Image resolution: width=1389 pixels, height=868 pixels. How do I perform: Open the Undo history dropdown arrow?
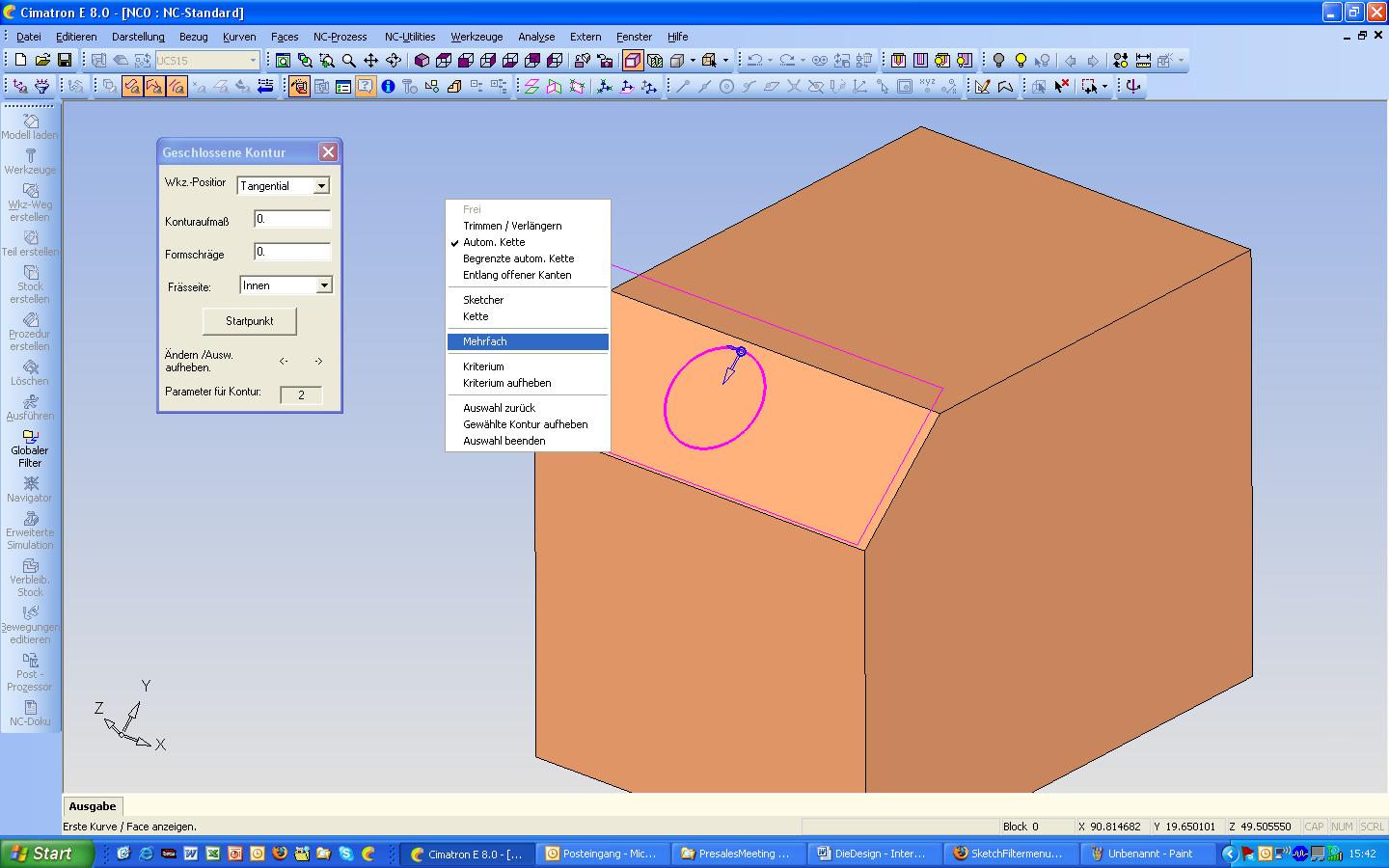(770, 60)
